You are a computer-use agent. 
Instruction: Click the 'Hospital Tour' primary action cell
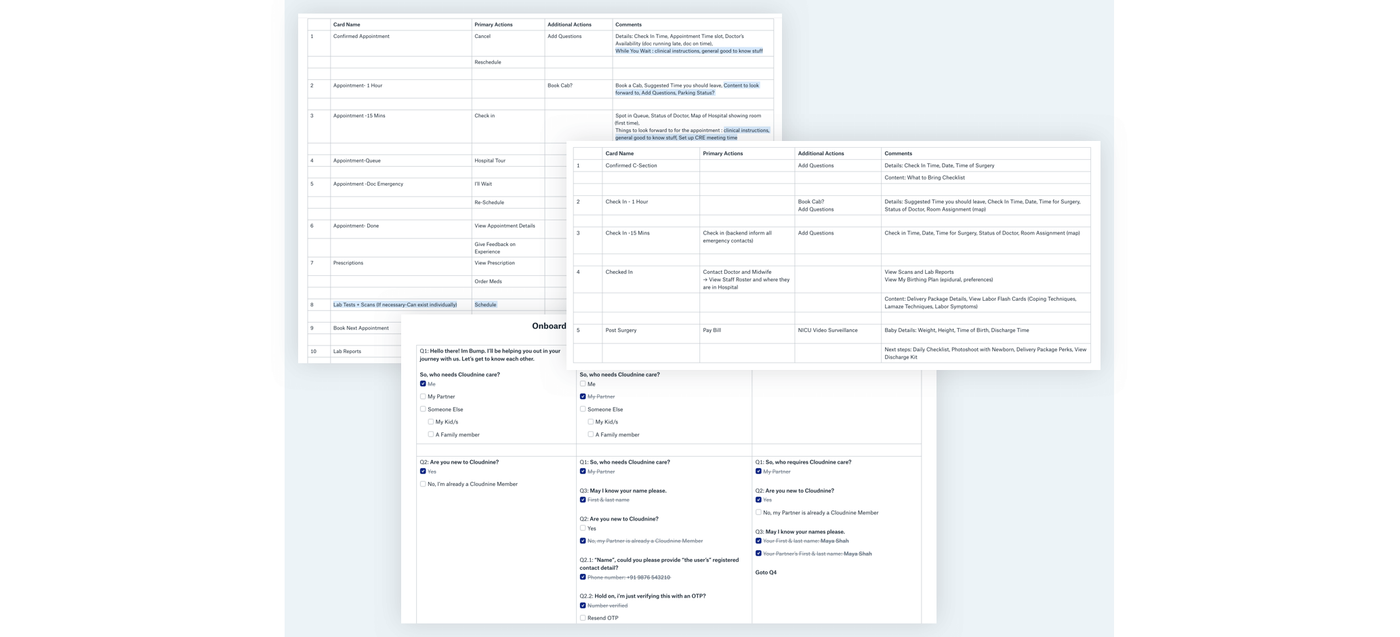[x=490, y=160]
